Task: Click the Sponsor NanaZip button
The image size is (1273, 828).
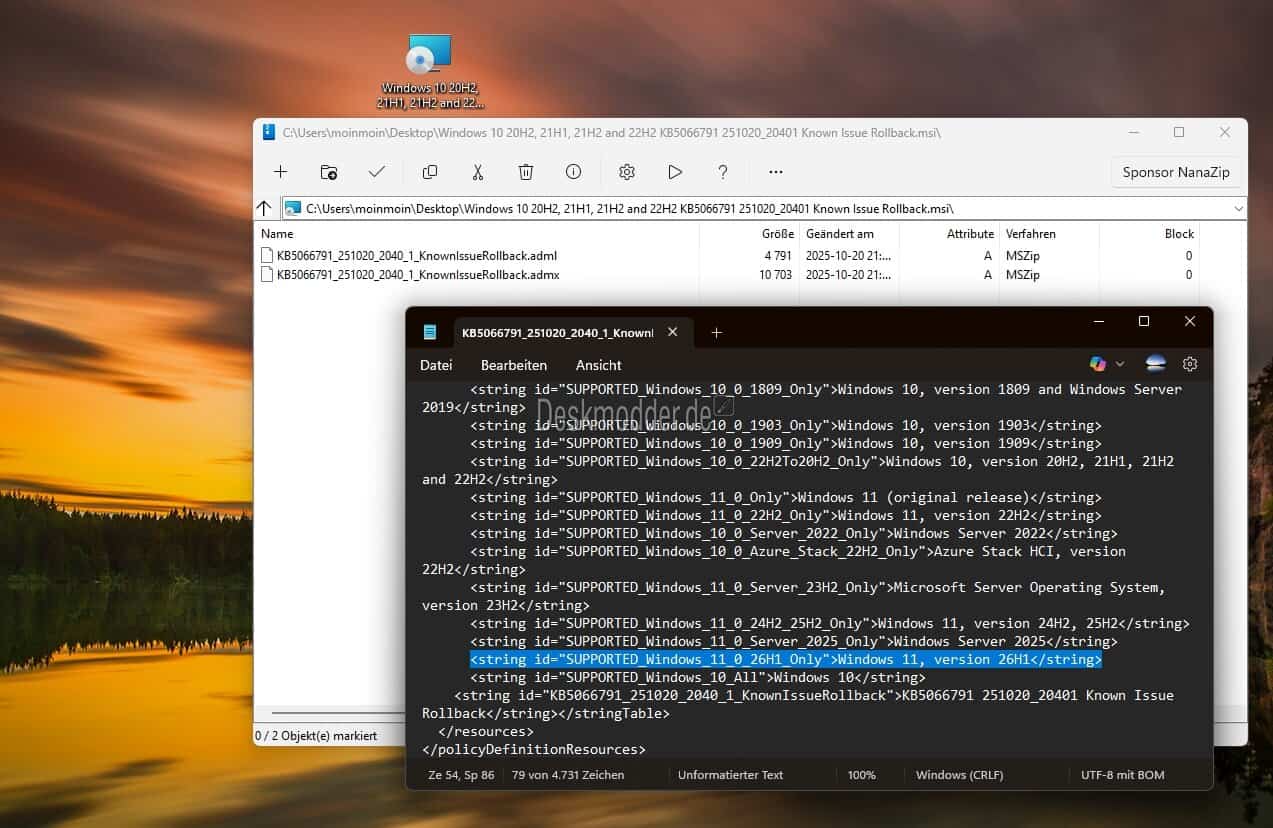Action: (1176, 172)
